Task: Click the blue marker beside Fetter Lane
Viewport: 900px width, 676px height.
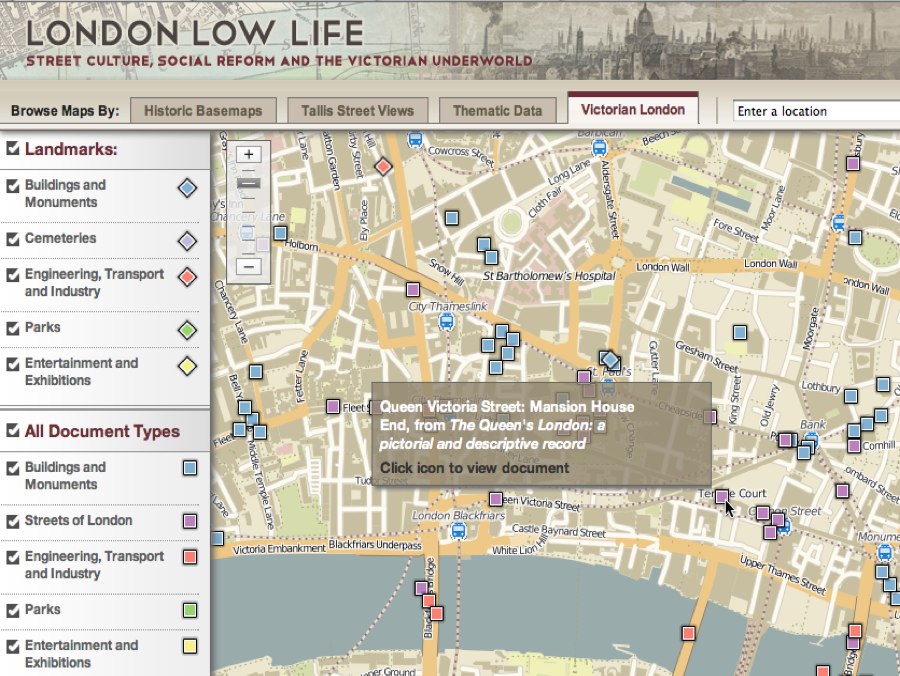Action: point(255,371)
